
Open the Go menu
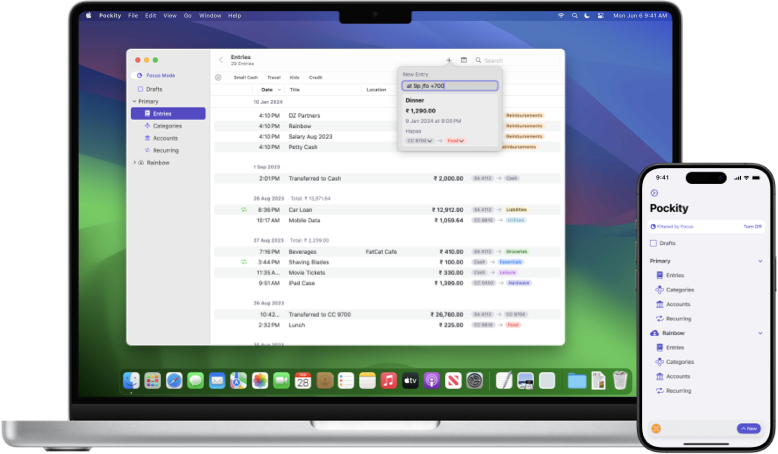(188, 16)
